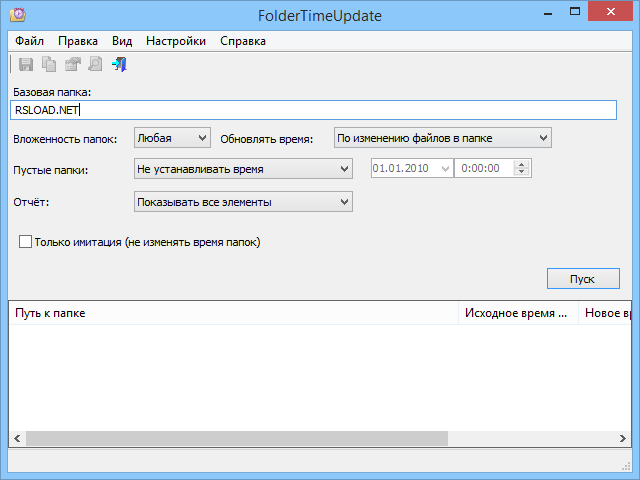Click the Exit door toolbar icon
The width and height of the screenshot is (640, 480).
point(119,64)
